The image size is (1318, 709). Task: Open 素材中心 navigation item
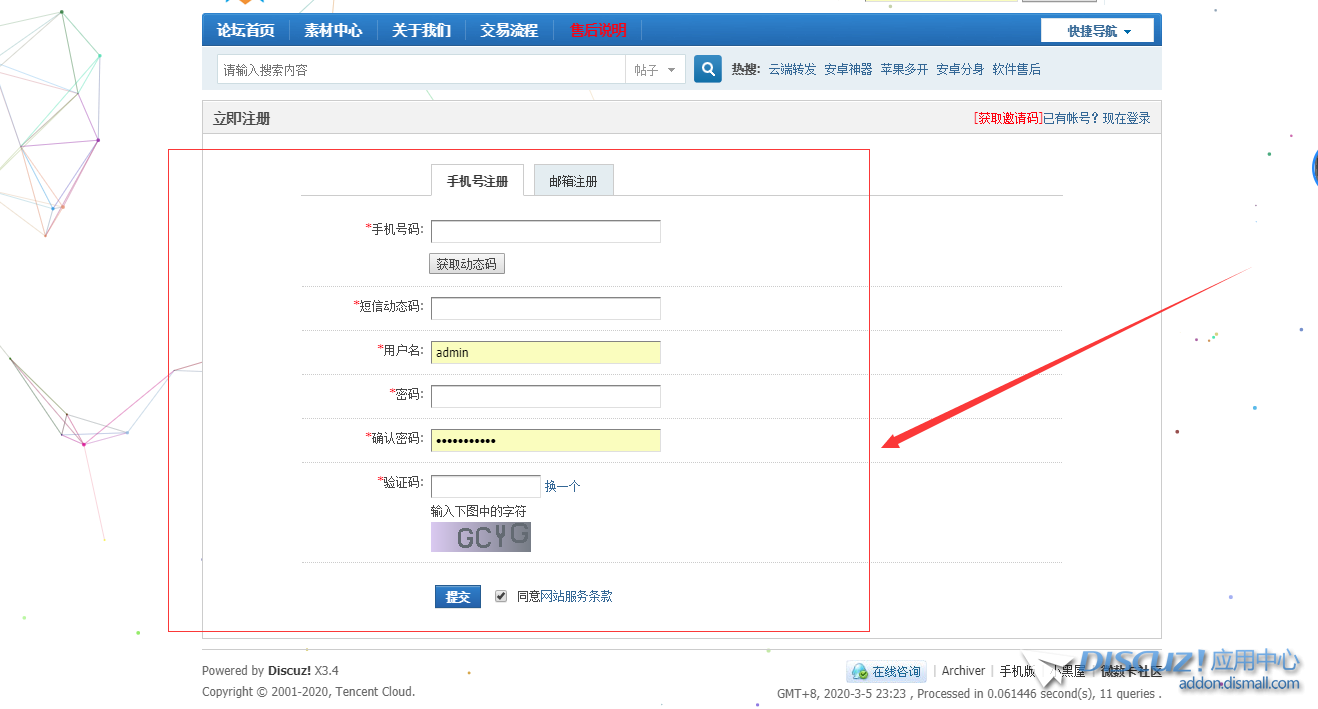point(333,30)
